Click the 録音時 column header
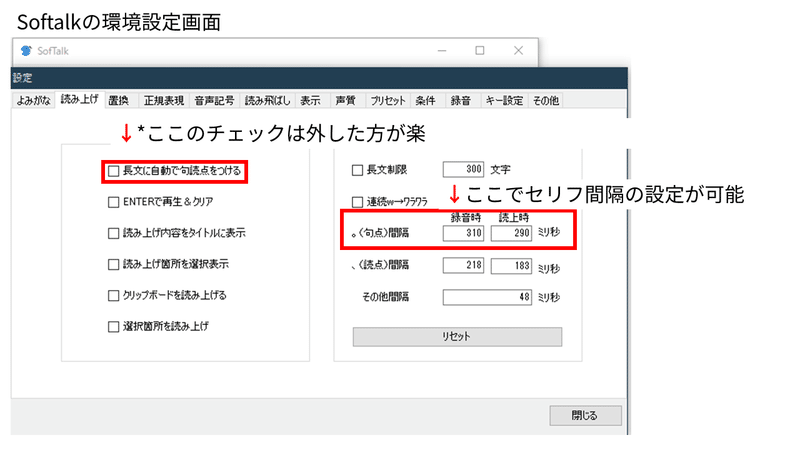Screen dimensions: 800x450 tap(466, 218)
